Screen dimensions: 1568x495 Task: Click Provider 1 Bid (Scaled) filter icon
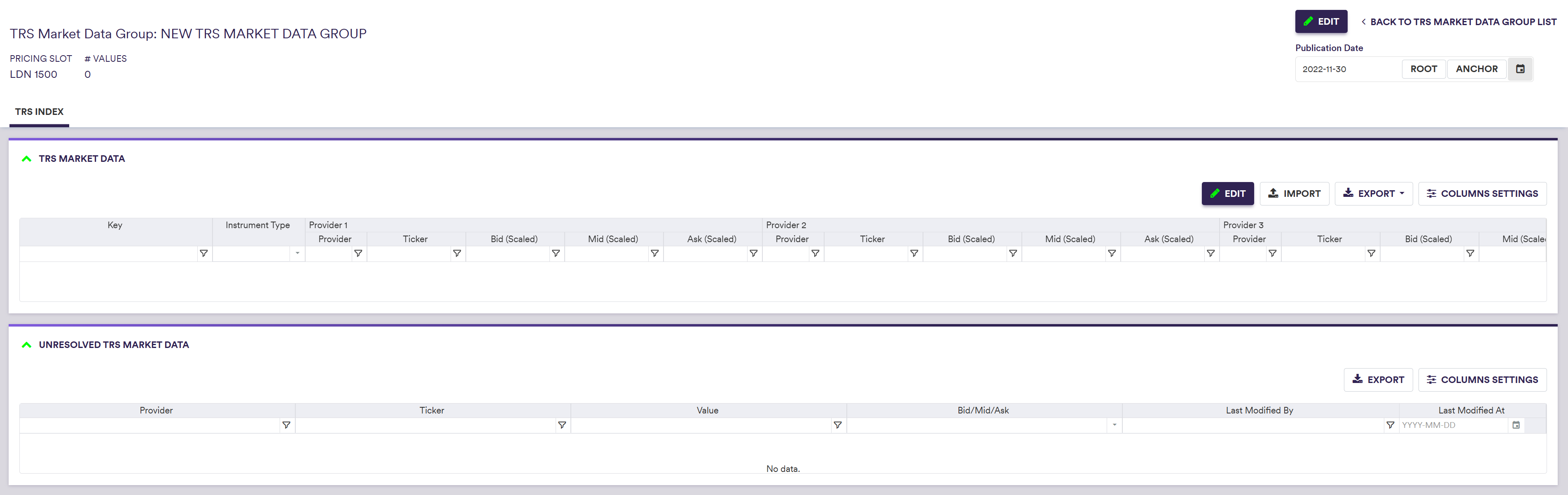tap(556, 253)
